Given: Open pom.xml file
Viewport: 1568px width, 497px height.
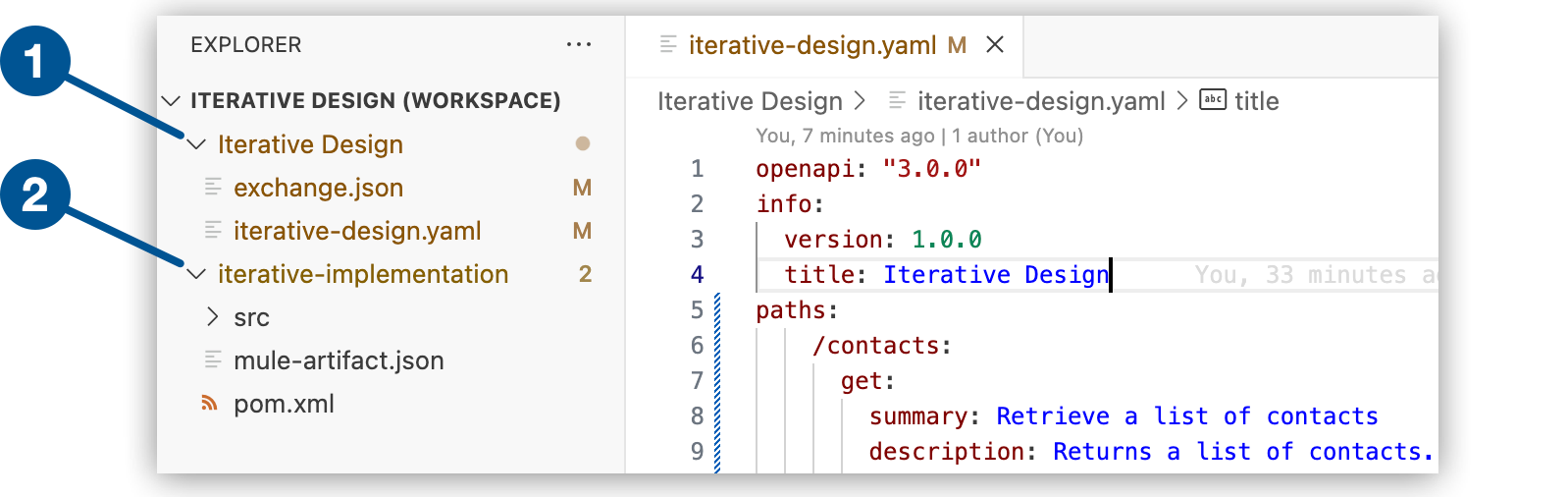Looking at the screenshot, I should tap(284, 404).
